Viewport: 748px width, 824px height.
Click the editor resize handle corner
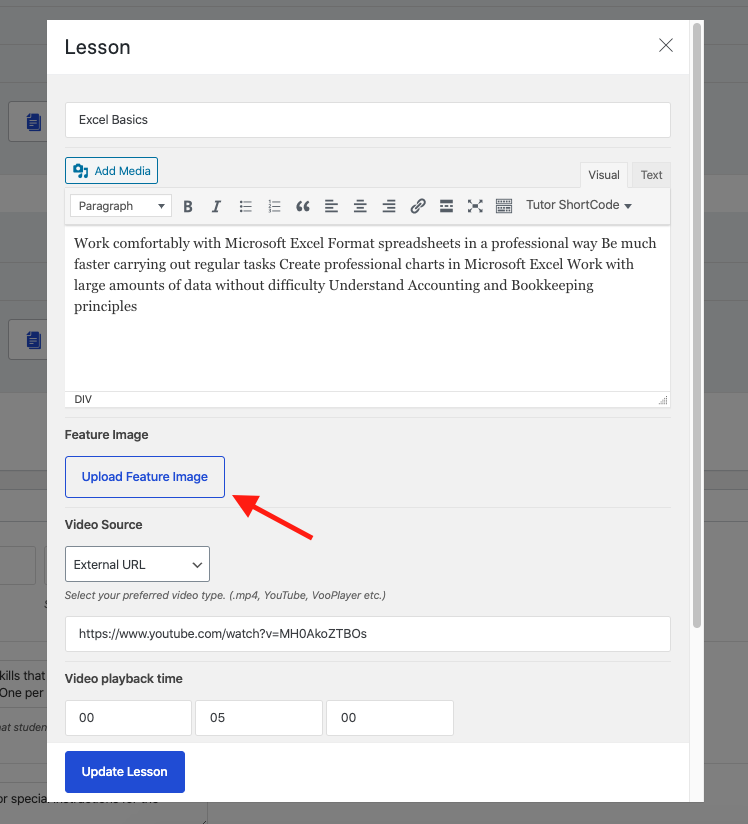pyautogui.click(x=663, y=400)
